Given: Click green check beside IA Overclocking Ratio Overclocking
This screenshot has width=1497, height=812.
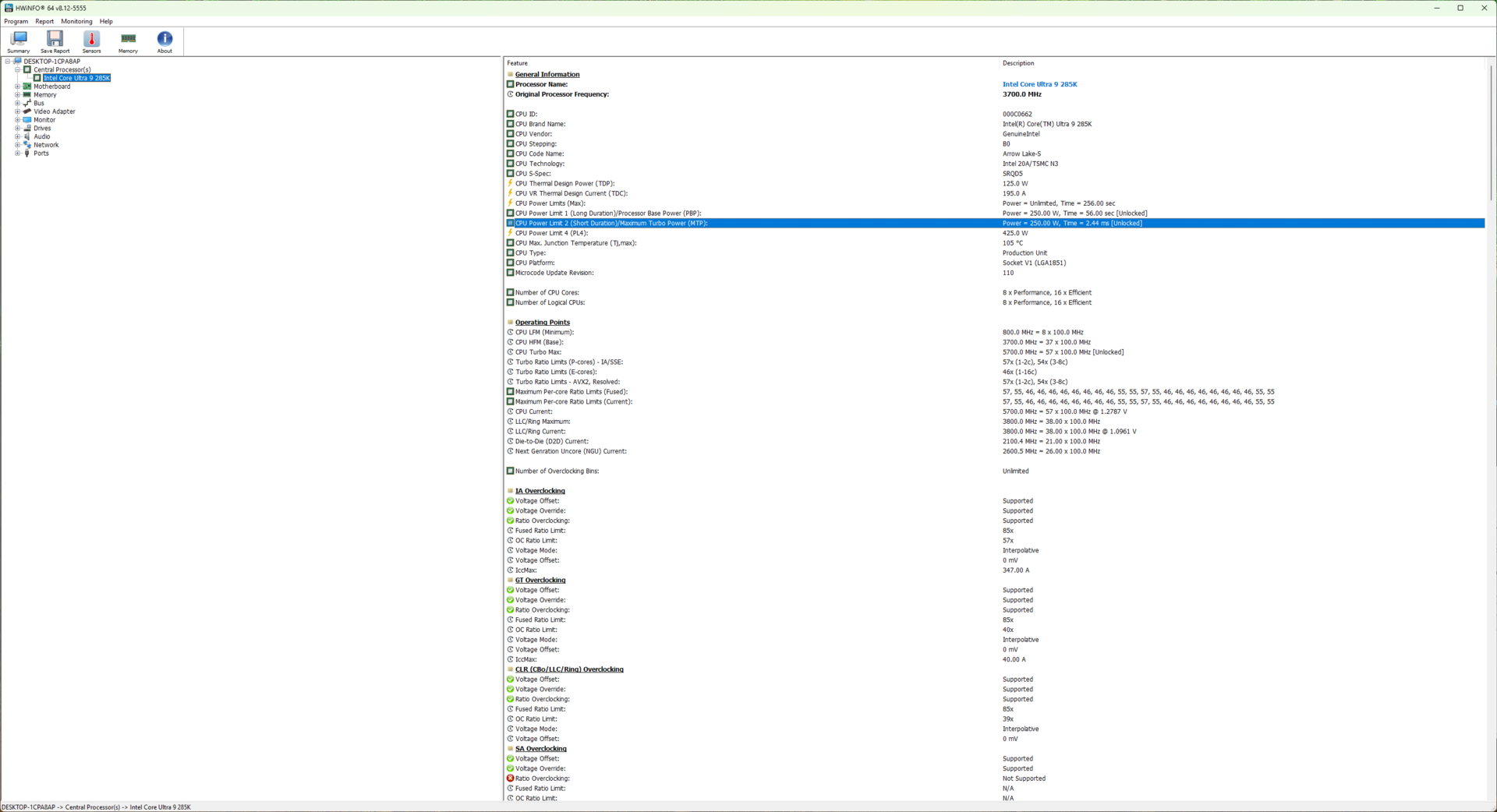Looking at the screenshot, I should [x=510, y=521].
